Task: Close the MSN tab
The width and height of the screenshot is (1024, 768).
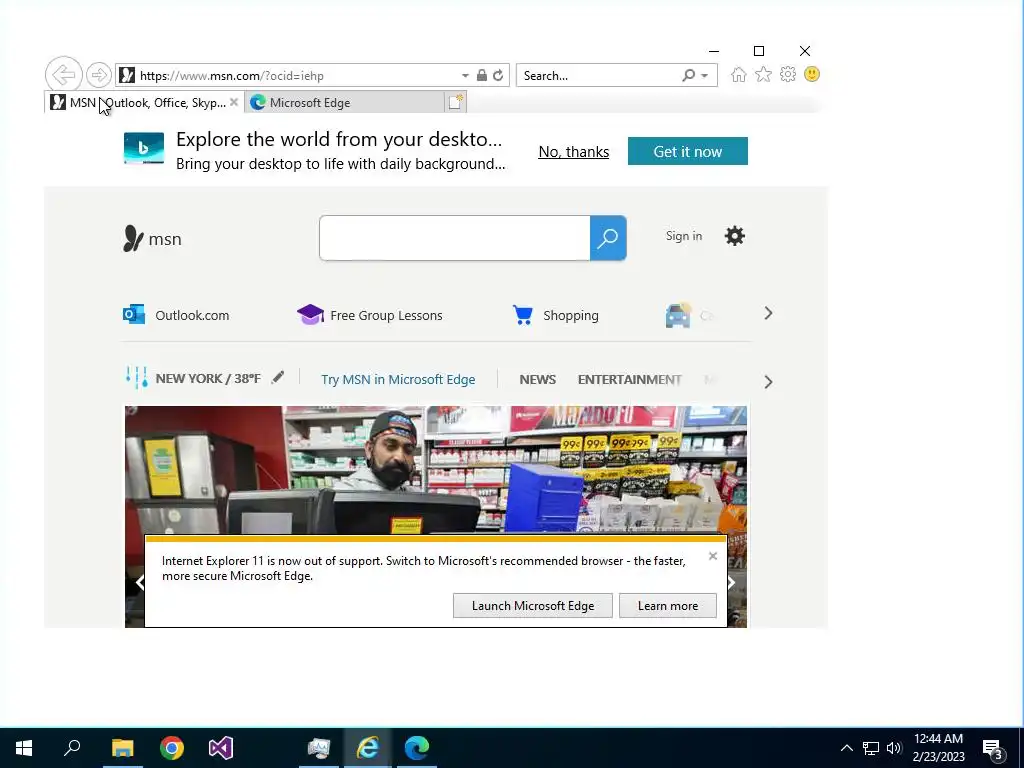Action: 234,103
